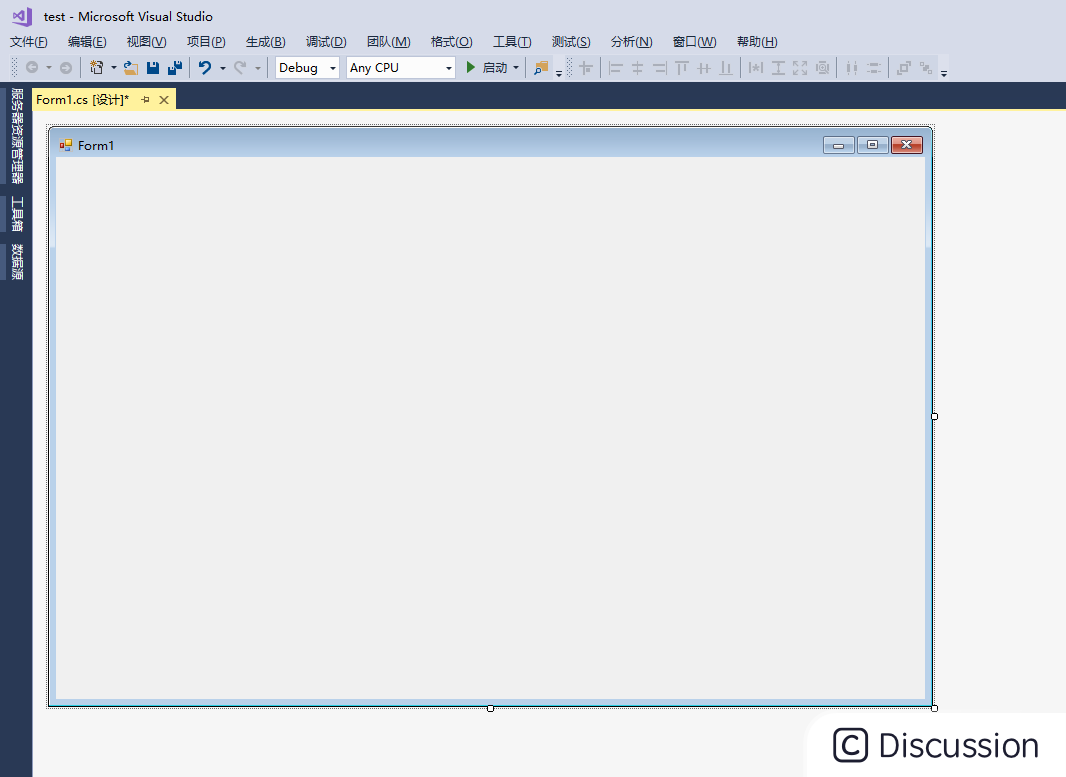This screenshot has width=1066, height=777.
Task: Click the Form1 bottom-edge sizing handle
Action: point(491,708)
